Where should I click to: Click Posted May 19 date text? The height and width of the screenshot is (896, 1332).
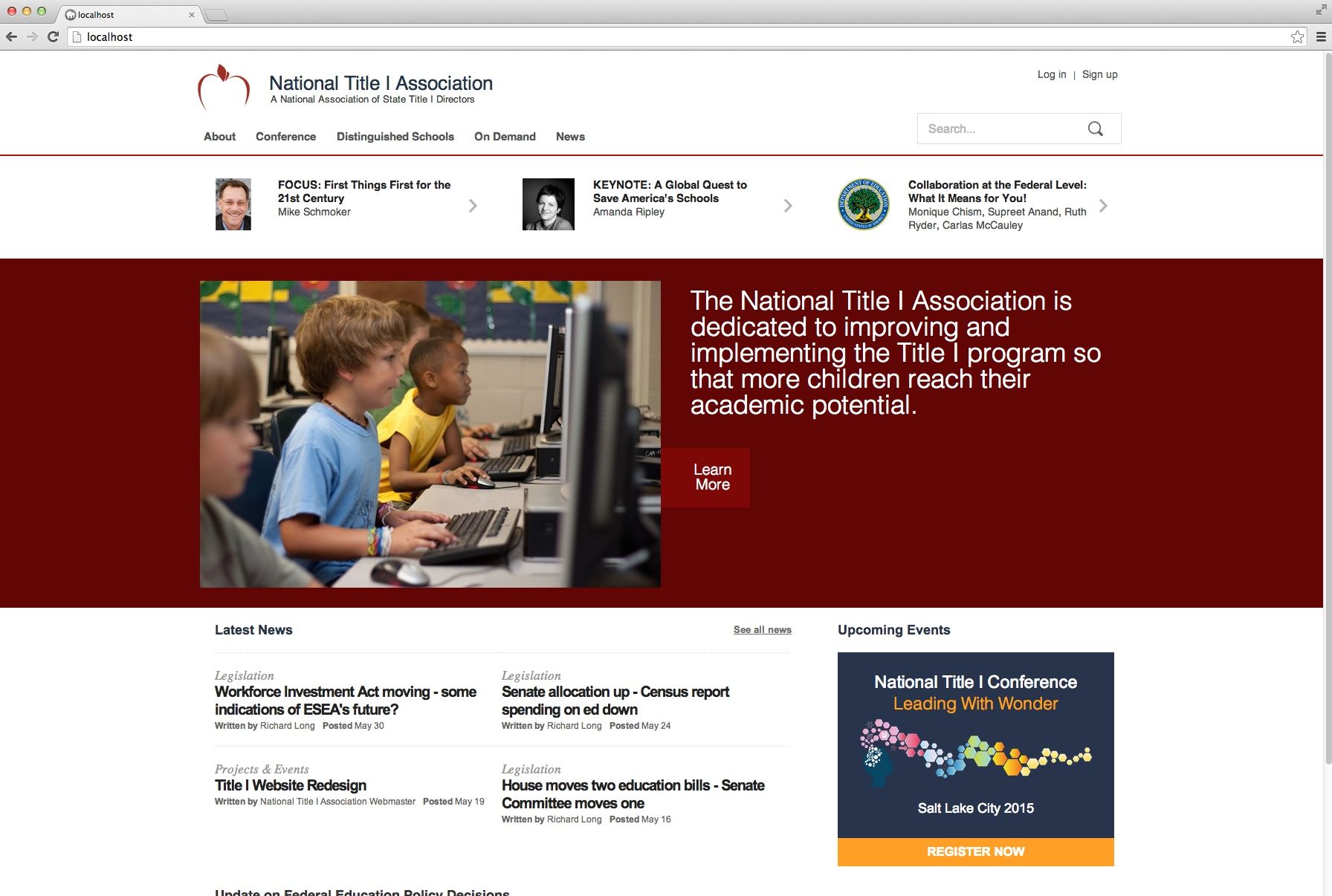click(453, 802)
